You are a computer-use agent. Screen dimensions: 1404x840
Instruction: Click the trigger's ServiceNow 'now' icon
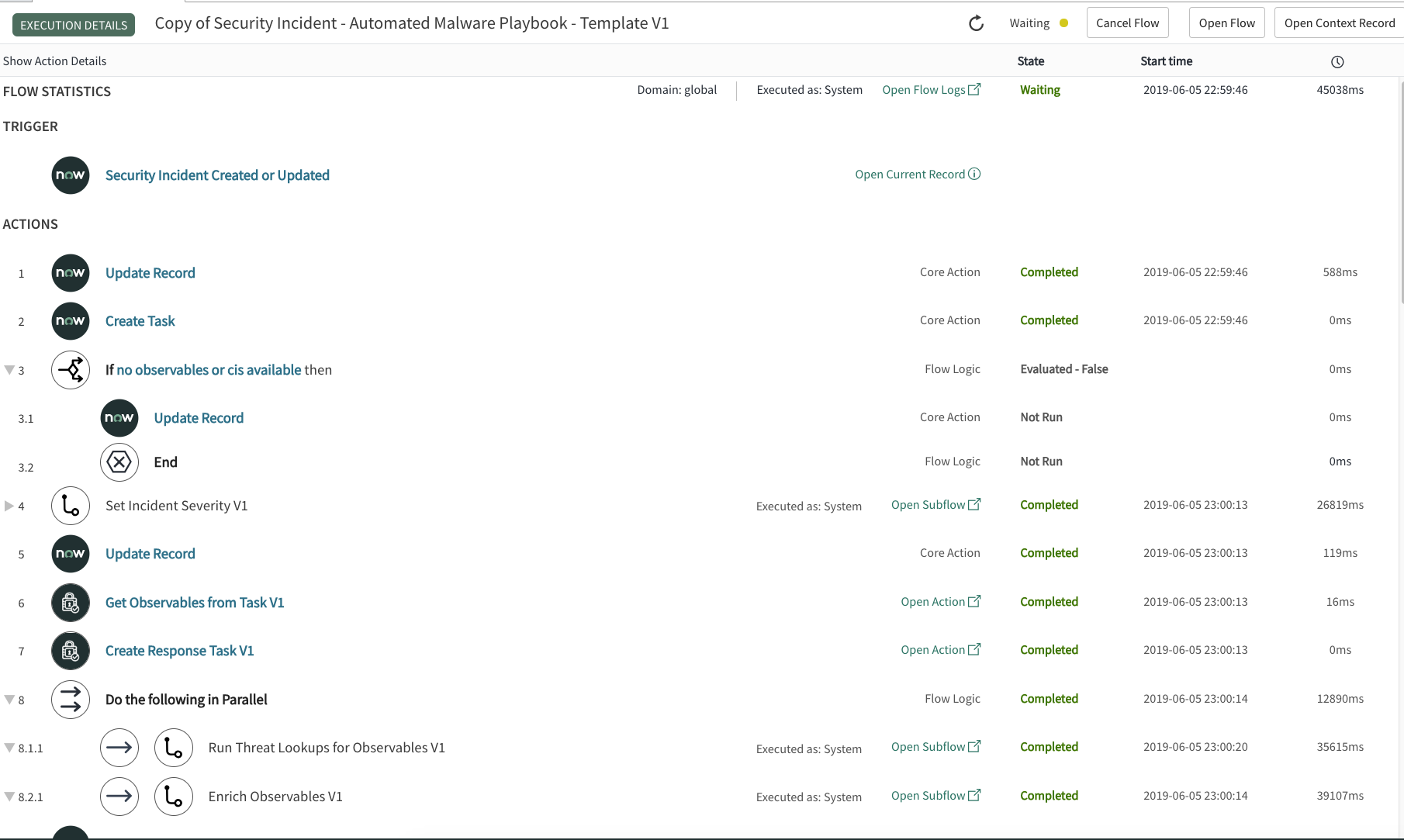pos(71,175)
